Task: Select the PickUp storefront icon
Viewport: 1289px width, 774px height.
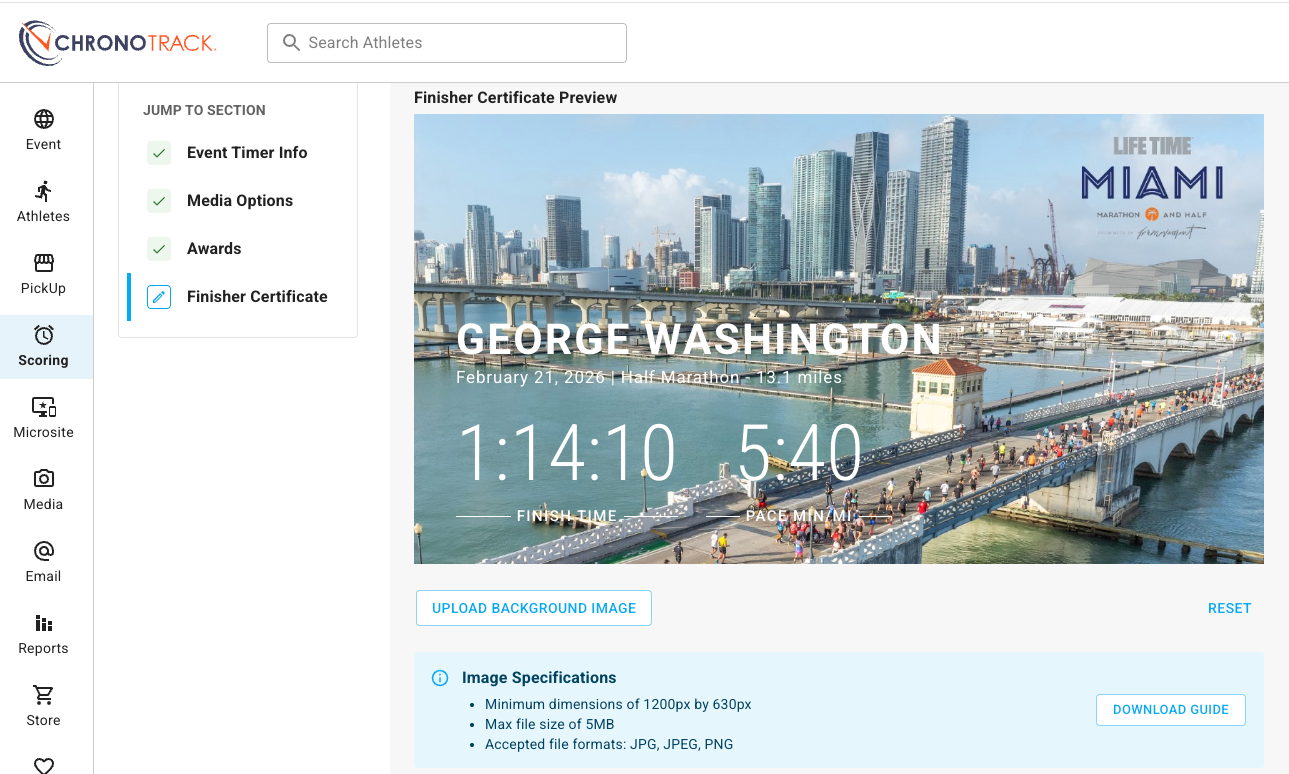Action: click(44, 263)
